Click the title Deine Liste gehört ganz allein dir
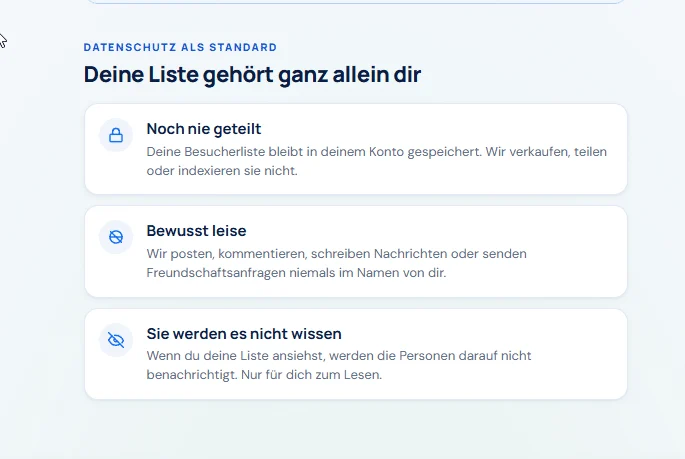Image resolution: width=685 pixels, height=459 pixels. [x=252, y=74]
